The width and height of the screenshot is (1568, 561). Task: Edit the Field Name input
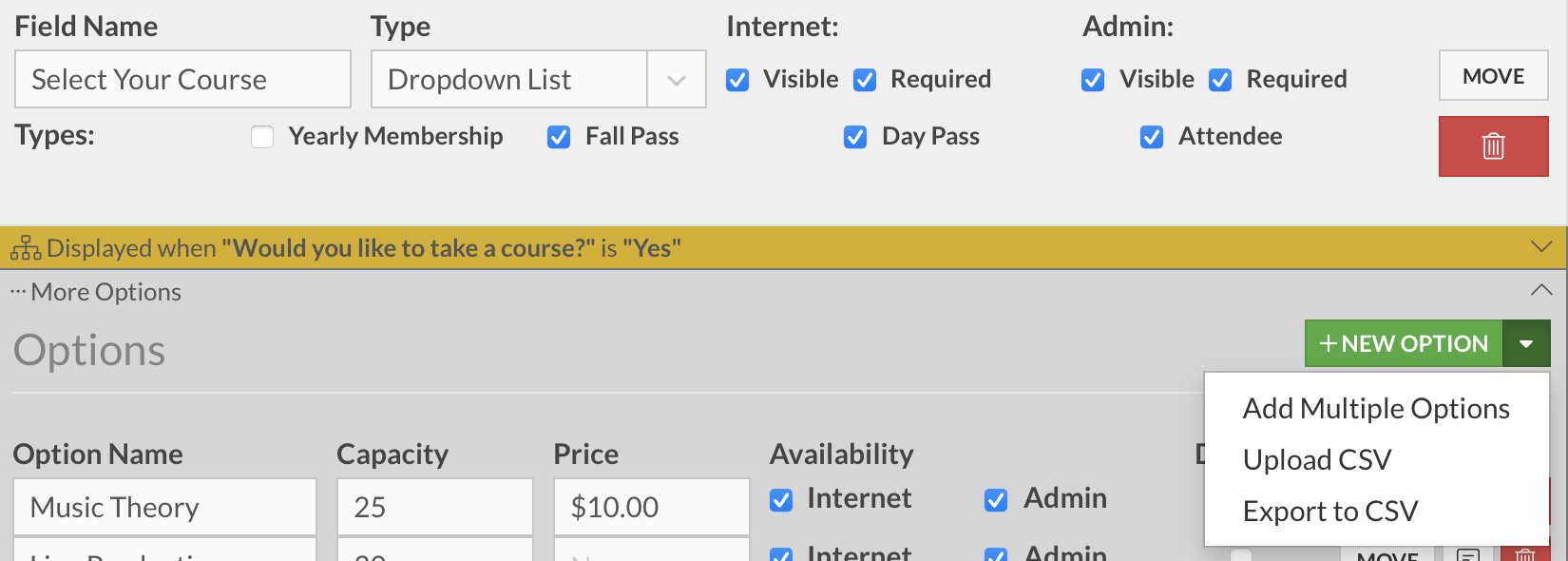click(182, 79)
